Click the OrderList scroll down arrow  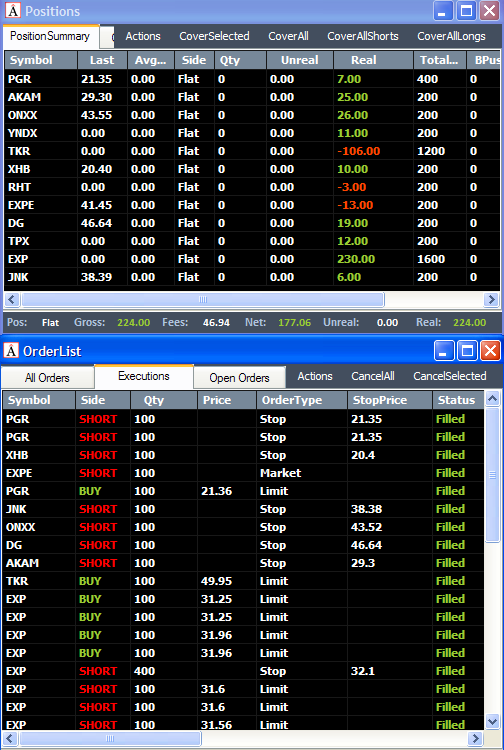click(493, 721)
